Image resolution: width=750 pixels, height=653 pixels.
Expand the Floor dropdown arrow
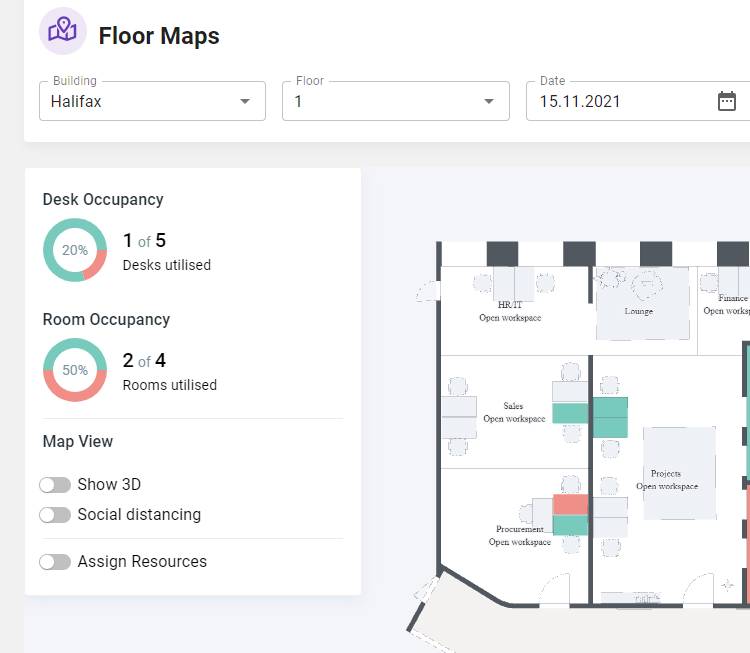point(489,101)
